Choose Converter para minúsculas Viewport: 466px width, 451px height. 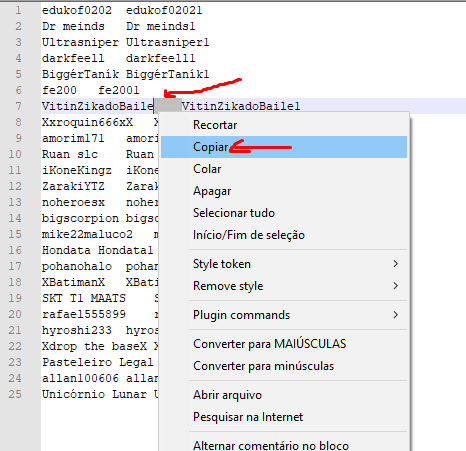click(284, 366)
